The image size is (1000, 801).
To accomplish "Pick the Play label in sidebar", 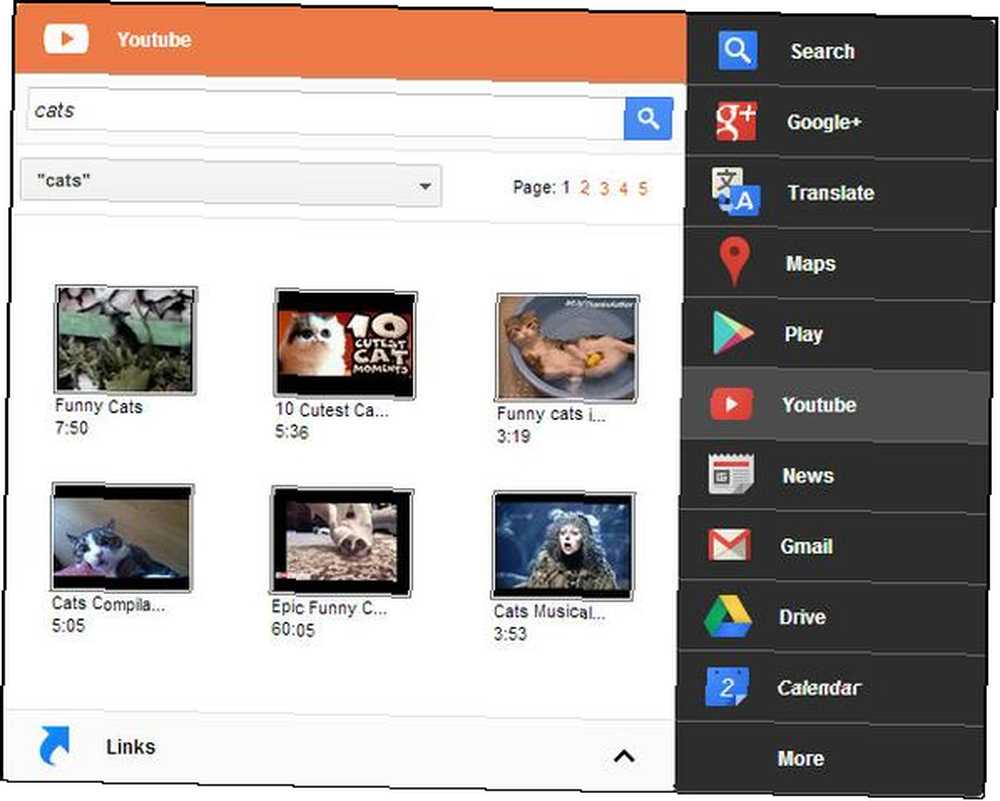I will click(804, 334).
